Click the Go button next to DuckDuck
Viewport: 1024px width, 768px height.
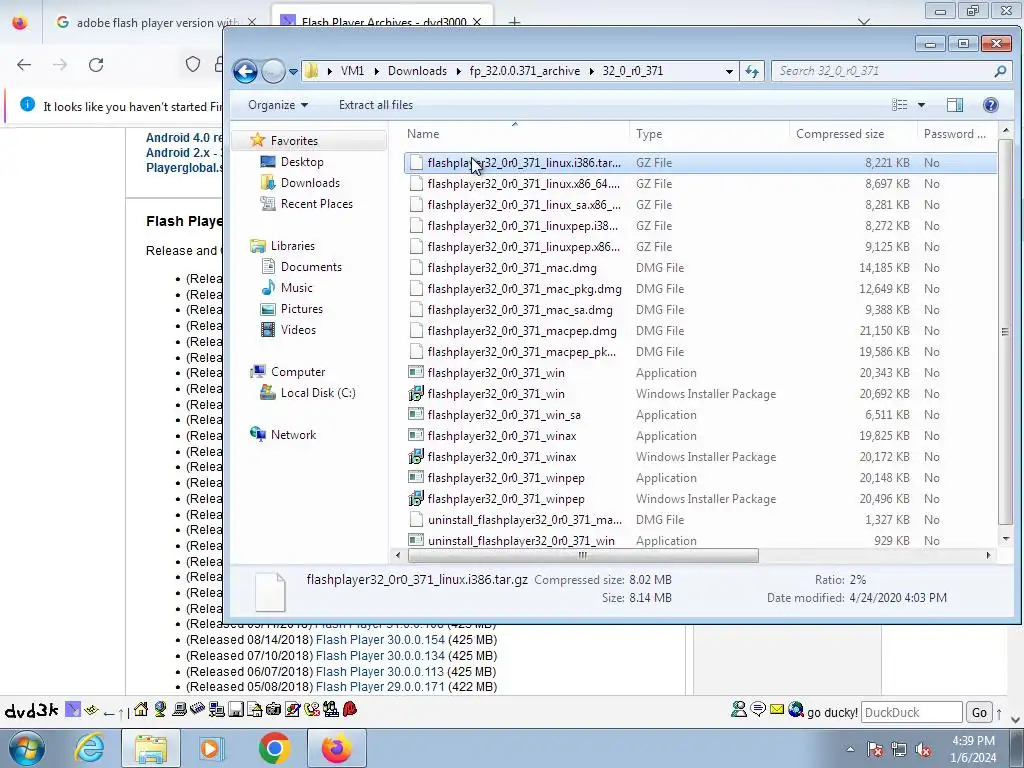click(x=979, y=712)
